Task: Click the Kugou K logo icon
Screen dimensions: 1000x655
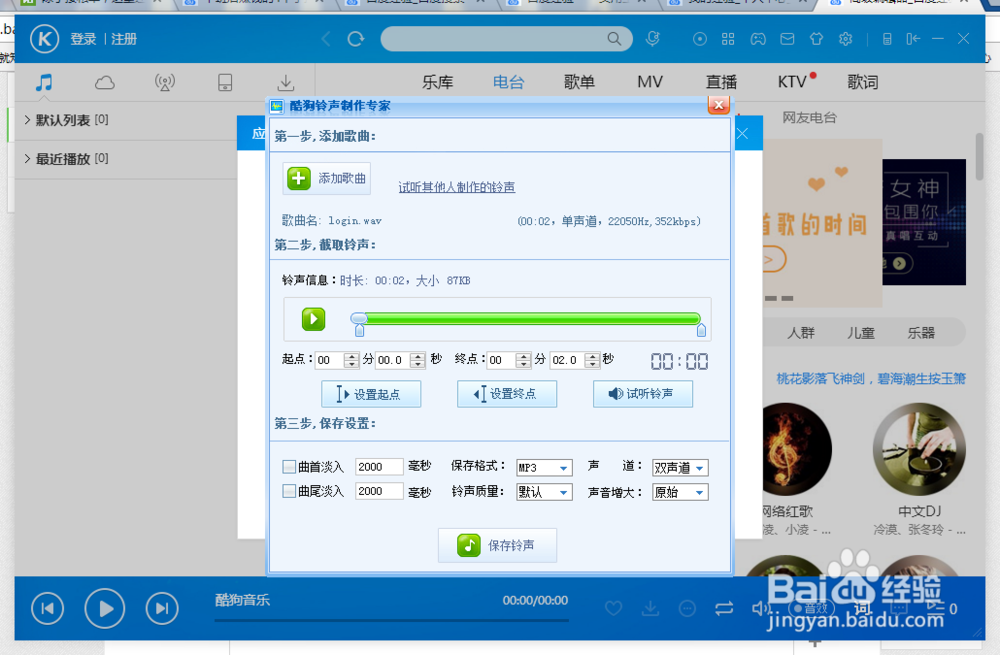Action: pos(45,39)
